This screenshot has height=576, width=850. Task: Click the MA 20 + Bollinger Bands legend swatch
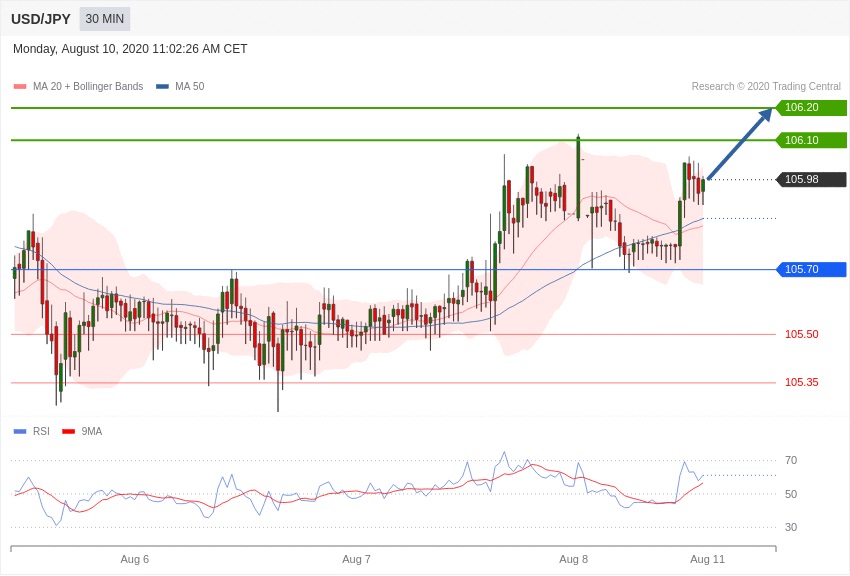(20, 87)
